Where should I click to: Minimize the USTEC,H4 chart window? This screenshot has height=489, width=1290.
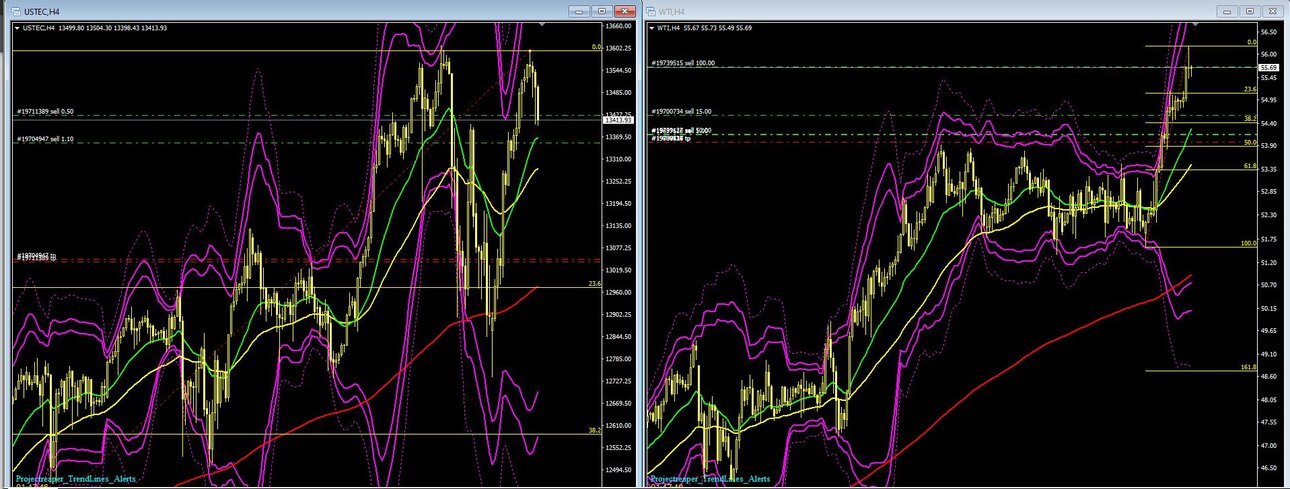click(x=581, y=11)
